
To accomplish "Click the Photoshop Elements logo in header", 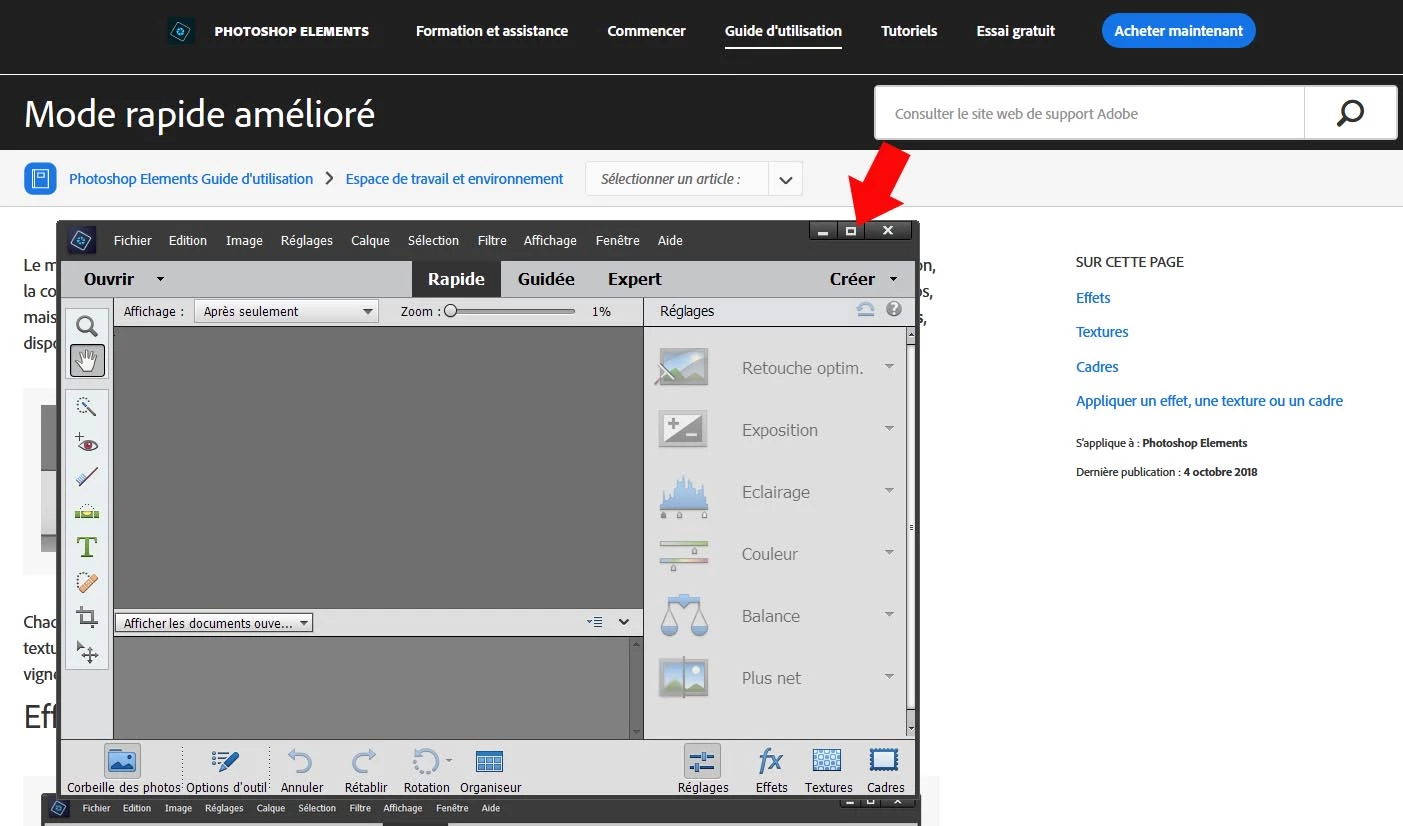I will click(x=180, y=31).
